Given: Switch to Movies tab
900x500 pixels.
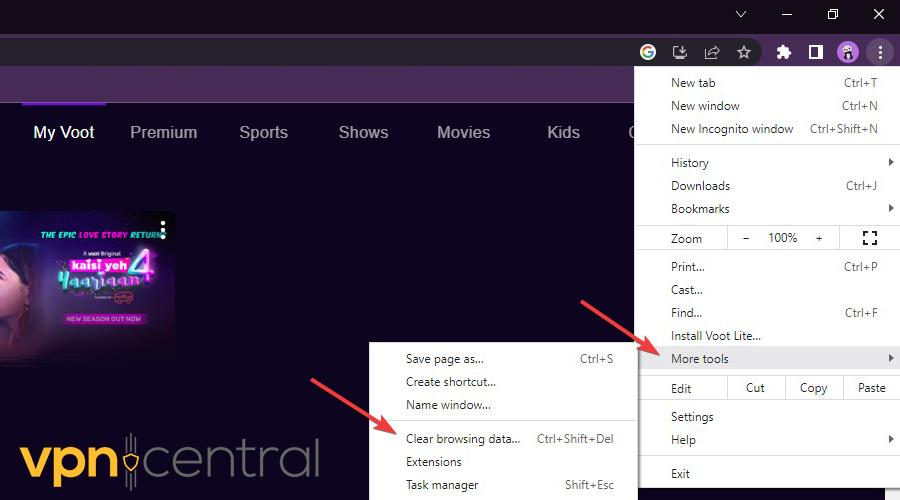Looking at the screenshot, I should [x=463, y=132].
